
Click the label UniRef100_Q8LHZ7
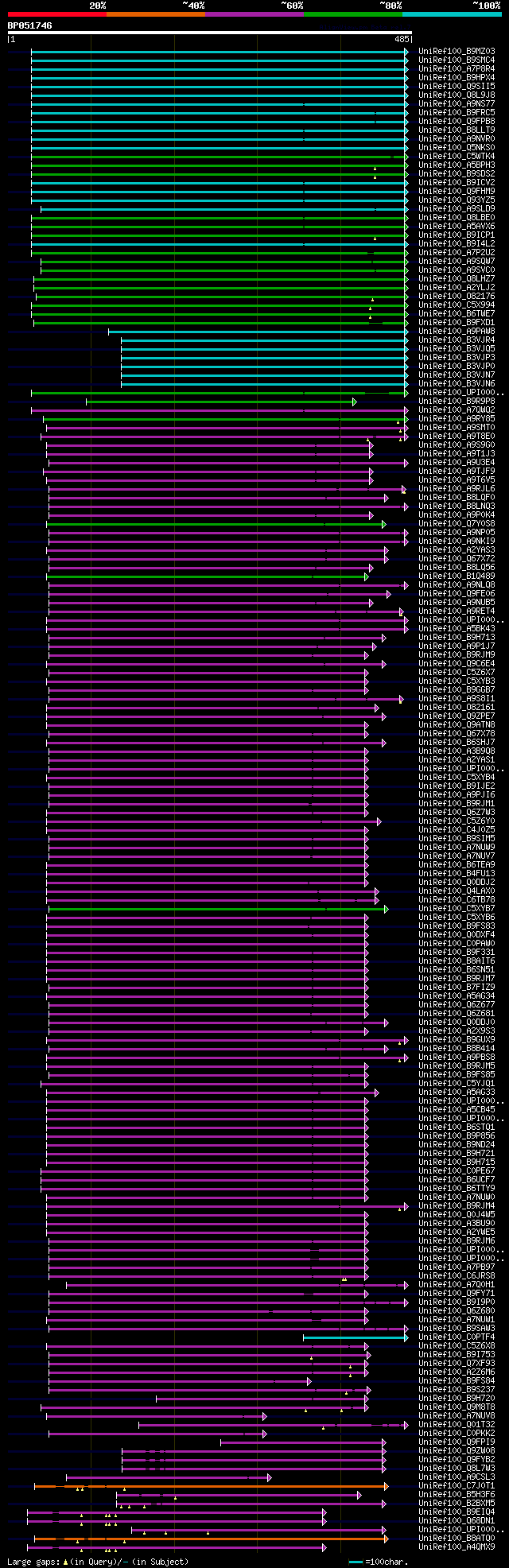coord(457,279)
